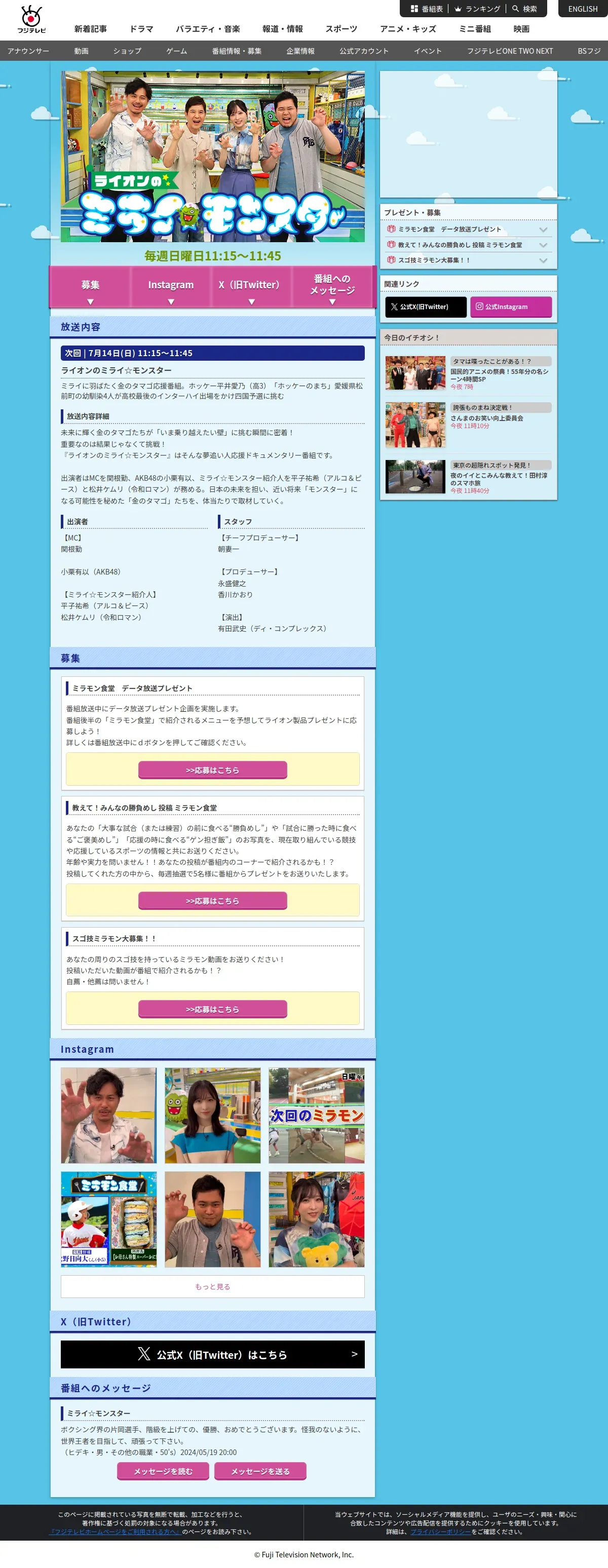The image size is (608, 1568).
Task: Click 応募はこちら under 教えて！みんなの勝負めし
Action: coord(212,900)
